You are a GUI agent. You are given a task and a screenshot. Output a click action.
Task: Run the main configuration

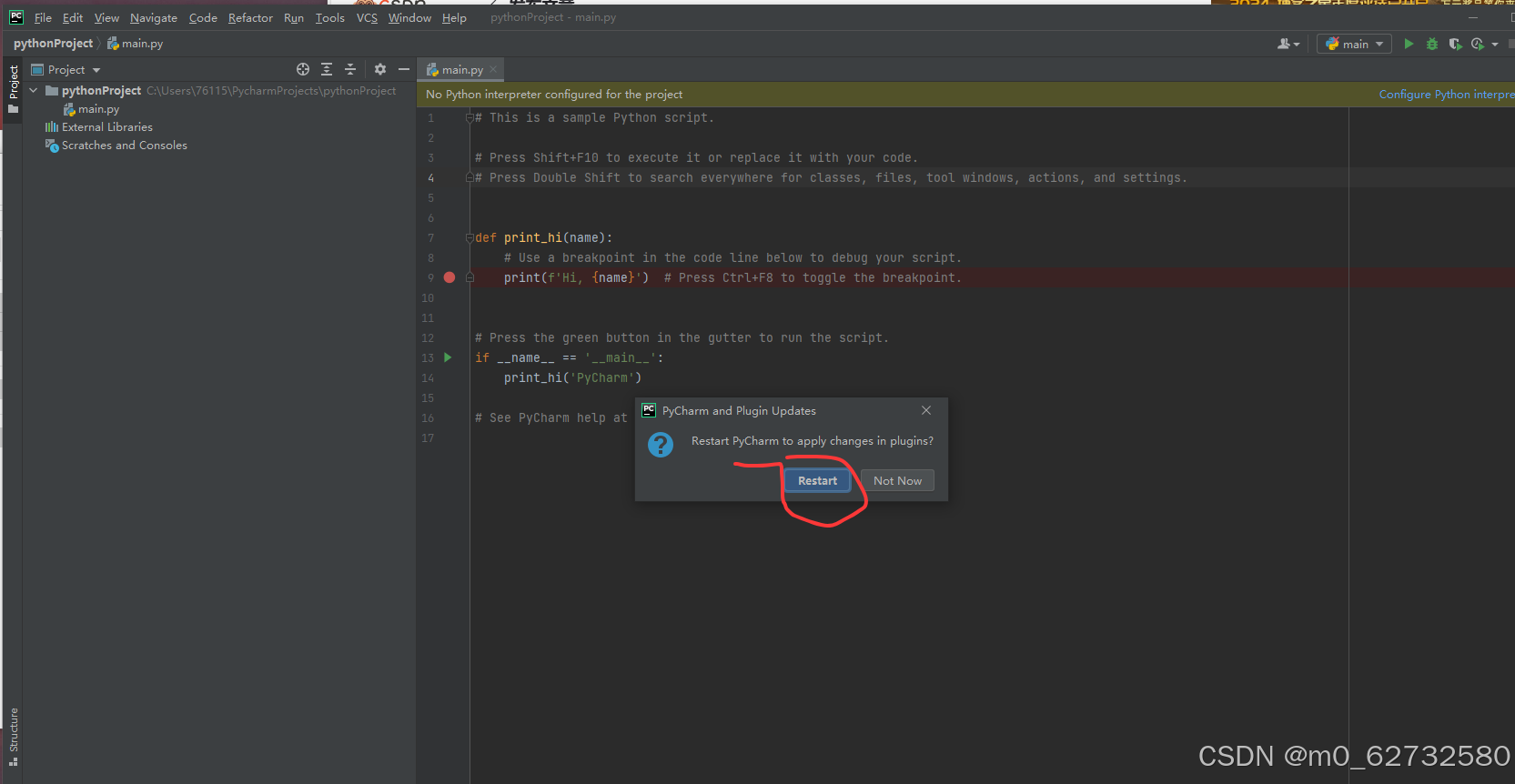click(x=1409, y=44)
